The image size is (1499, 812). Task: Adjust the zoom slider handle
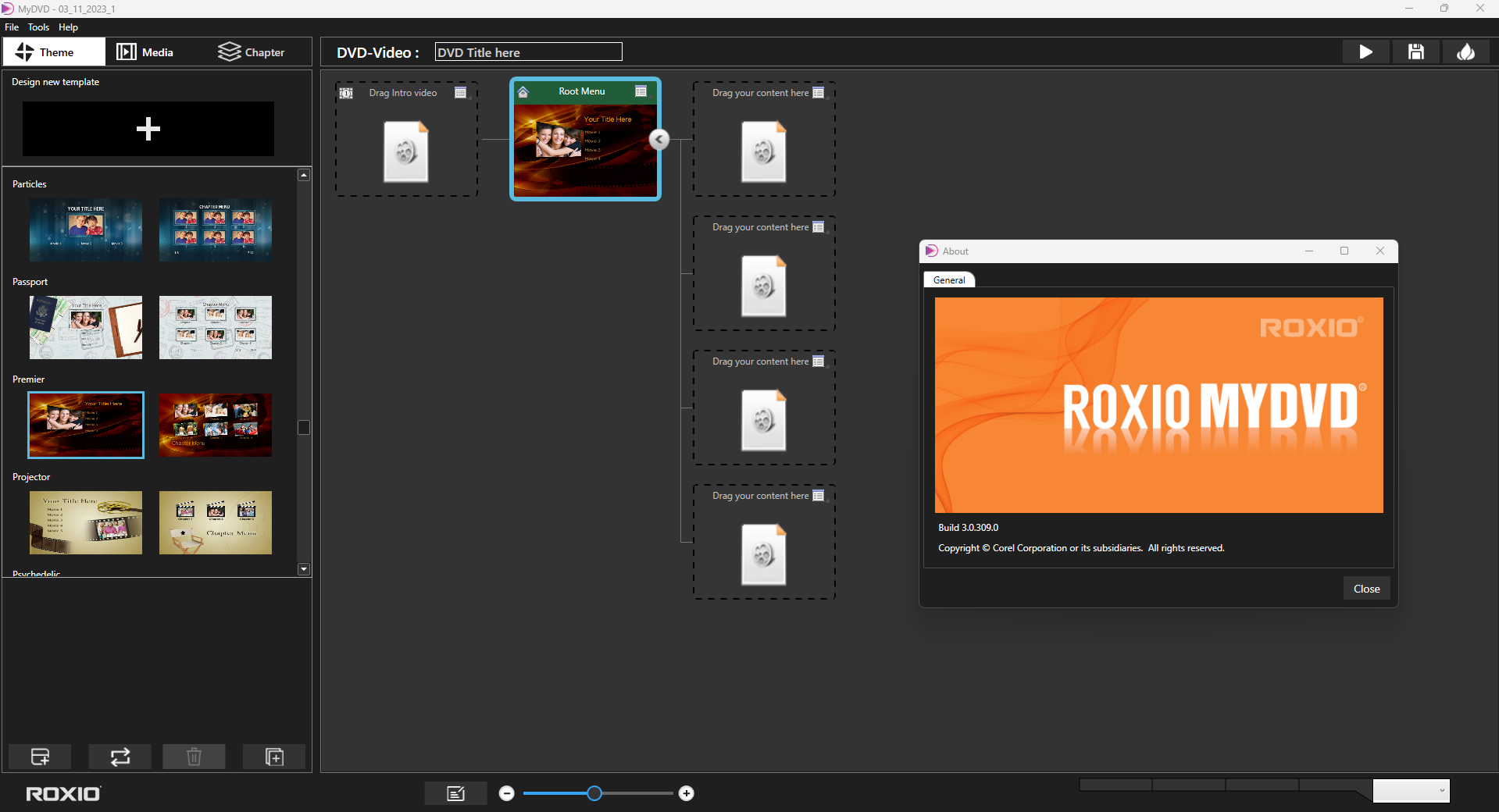tap(594, 793)
